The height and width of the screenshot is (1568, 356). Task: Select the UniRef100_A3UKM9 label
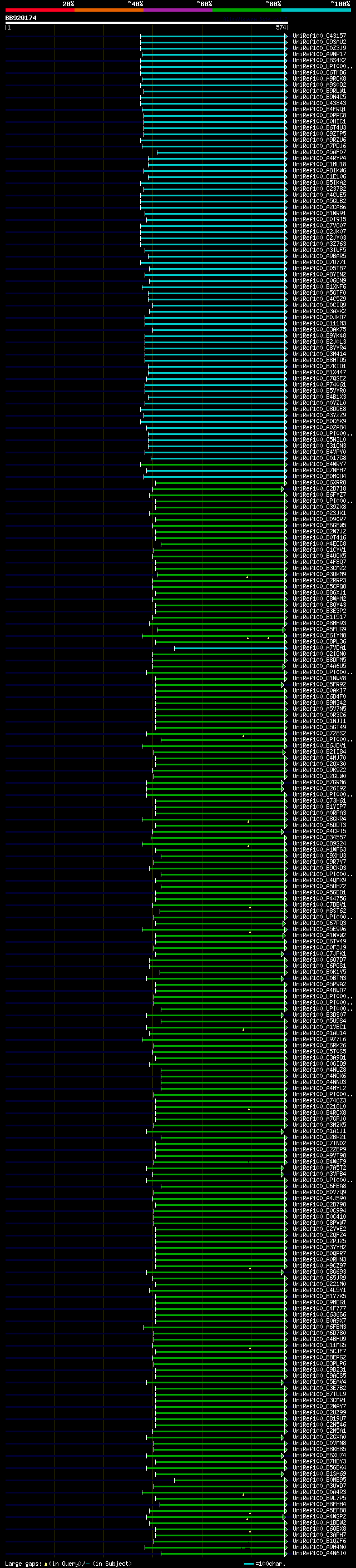[319, 574]
